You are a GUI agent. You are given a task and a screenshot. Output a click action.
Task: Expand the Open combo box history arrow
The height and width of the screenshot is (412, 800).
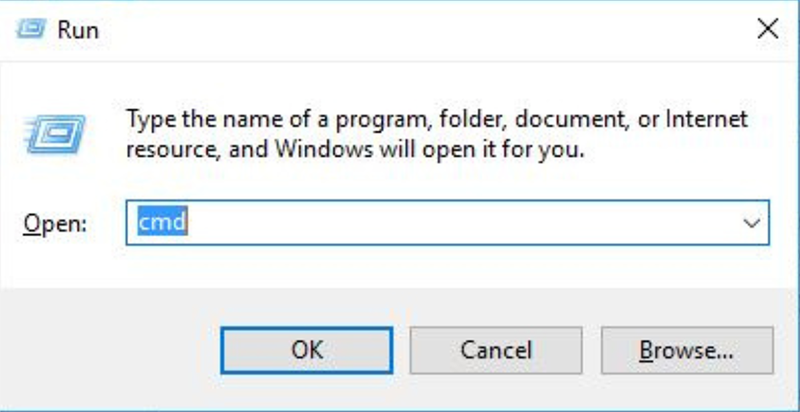coord(752,223)
